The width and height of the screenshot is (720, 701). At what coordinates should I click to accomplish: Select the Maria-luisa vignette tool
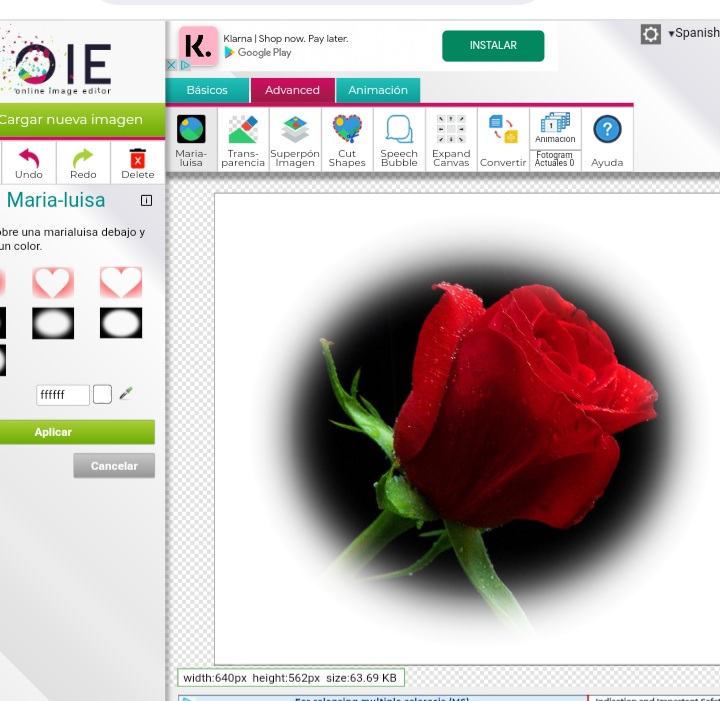coord(191,140)
